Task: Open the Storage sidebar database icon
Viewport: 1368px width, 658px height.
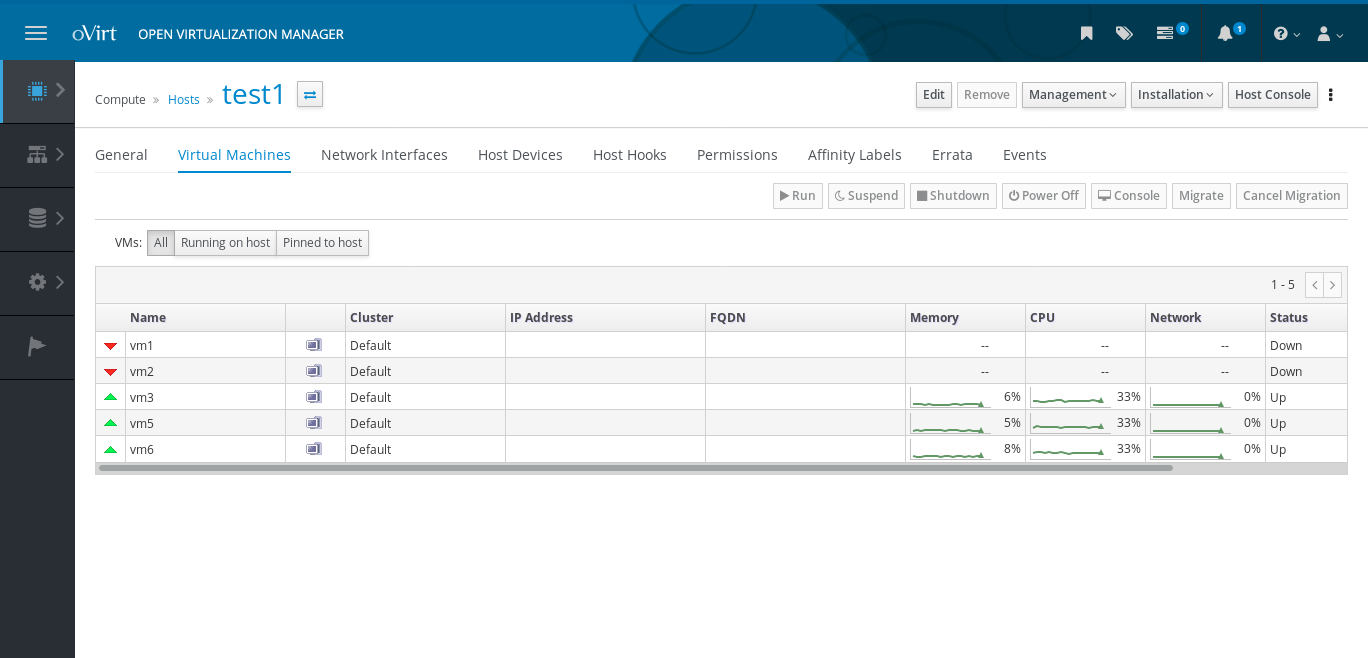Action: pyautogui.click(x=37, y=218)
